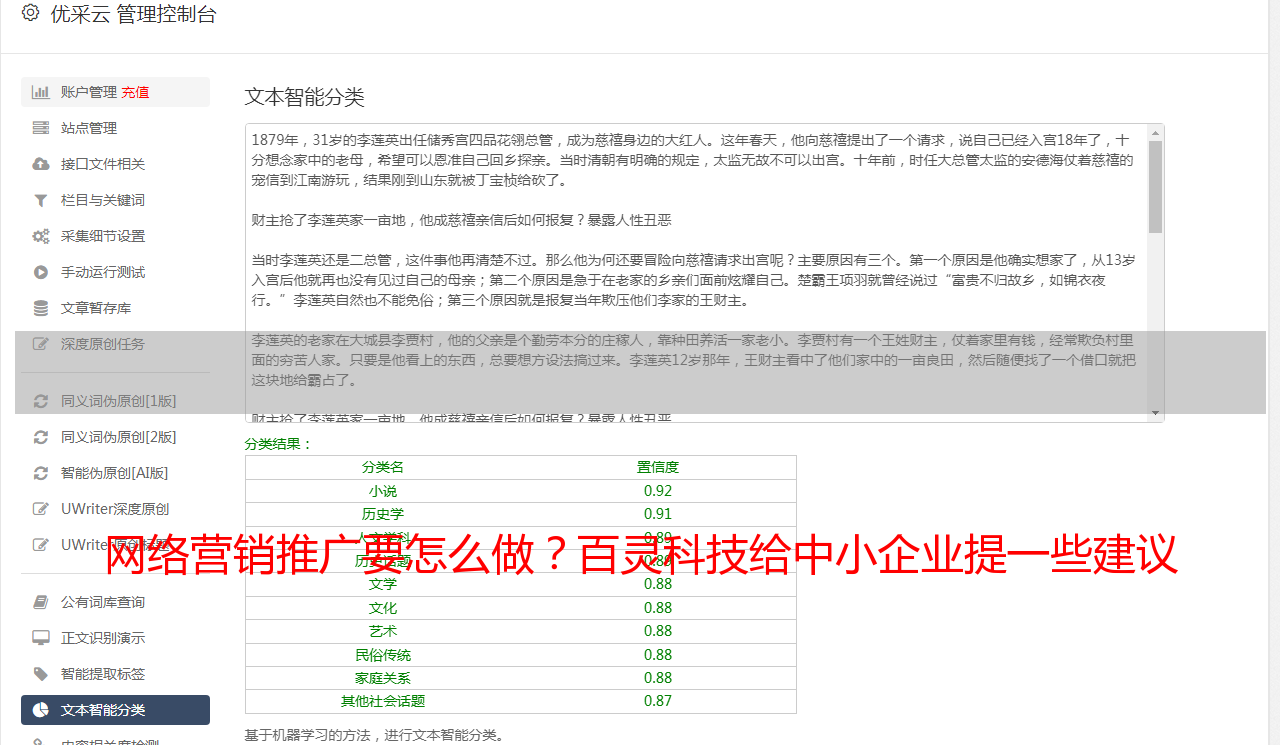This screenshot has height=745, width=1280.
Task: Click the 分类名 column header
Action: point(383,467)
